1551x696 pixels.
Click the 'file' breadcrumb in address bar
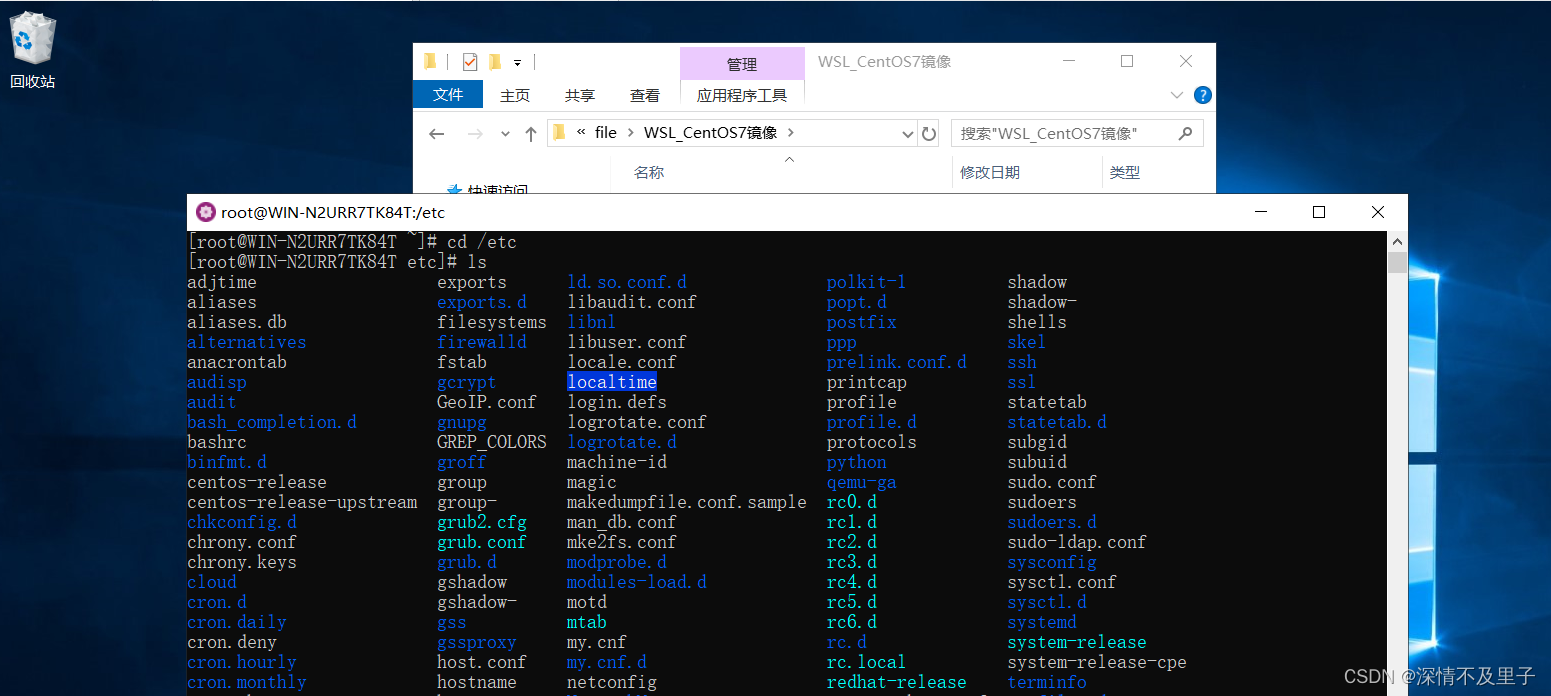coord(606,133)
